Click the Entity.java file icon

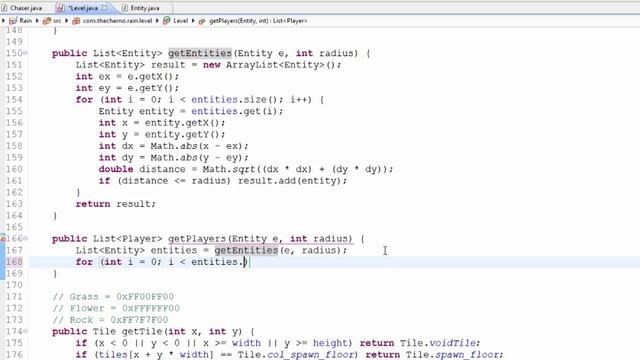(x=125, y=8)
